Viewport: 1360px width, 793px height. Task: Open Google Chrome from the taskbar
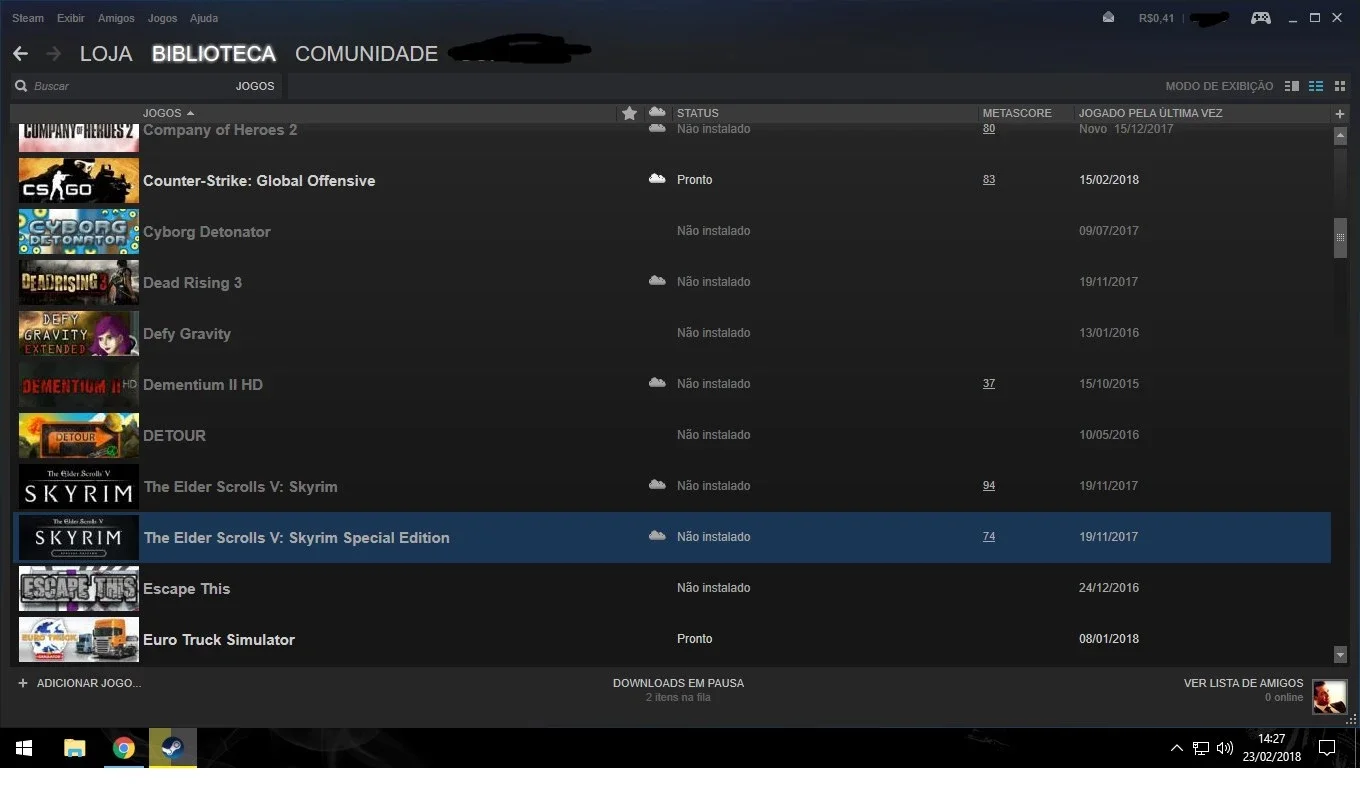pos(124,748)
